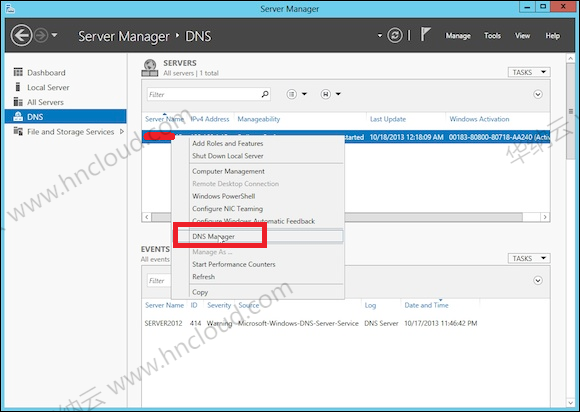This screenshot has height=412, width=580.
Task: Select All Servers in the sidebar
Action: tap(45, 102)
